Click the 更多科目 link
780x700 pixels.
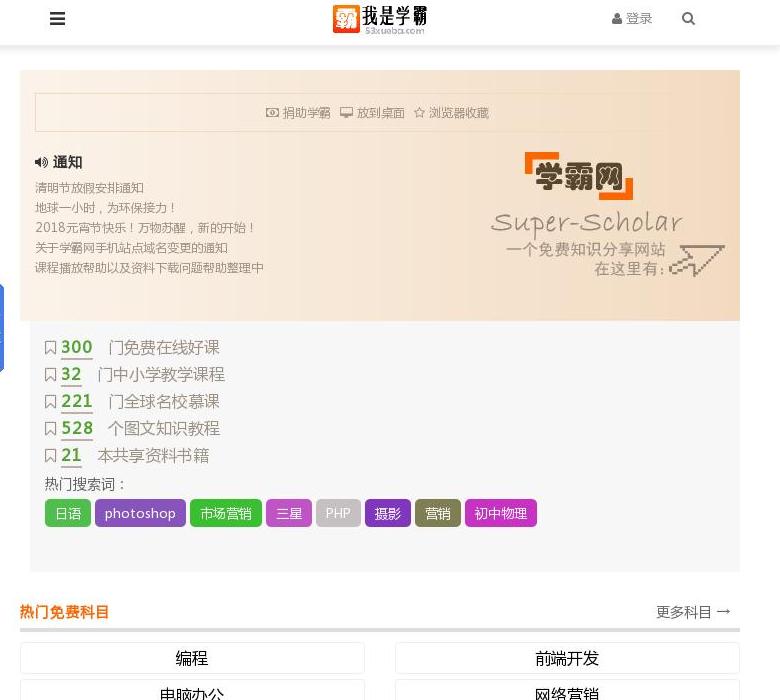tap(693, 612)
